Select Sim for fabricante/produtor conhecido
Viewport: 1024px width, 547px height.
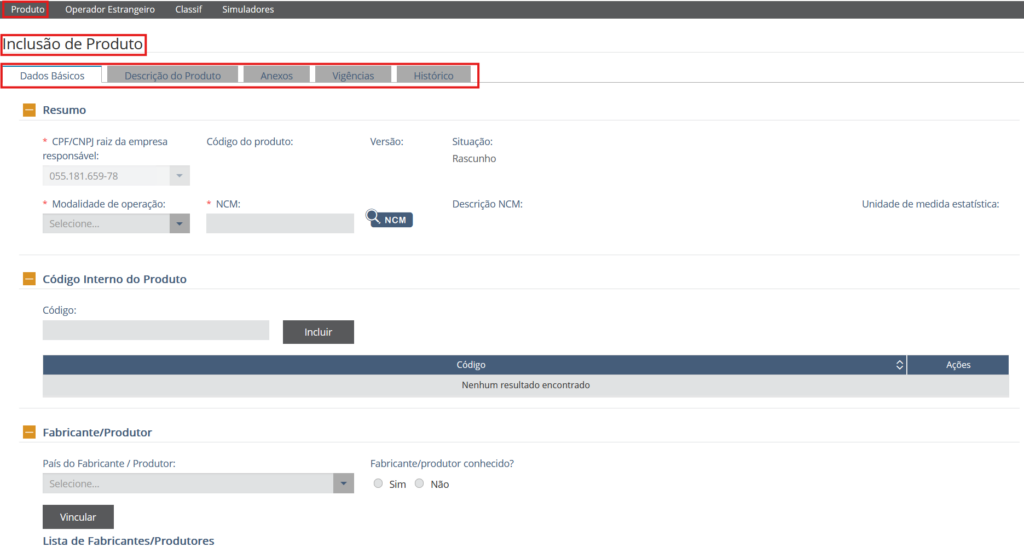pos(378,484)
